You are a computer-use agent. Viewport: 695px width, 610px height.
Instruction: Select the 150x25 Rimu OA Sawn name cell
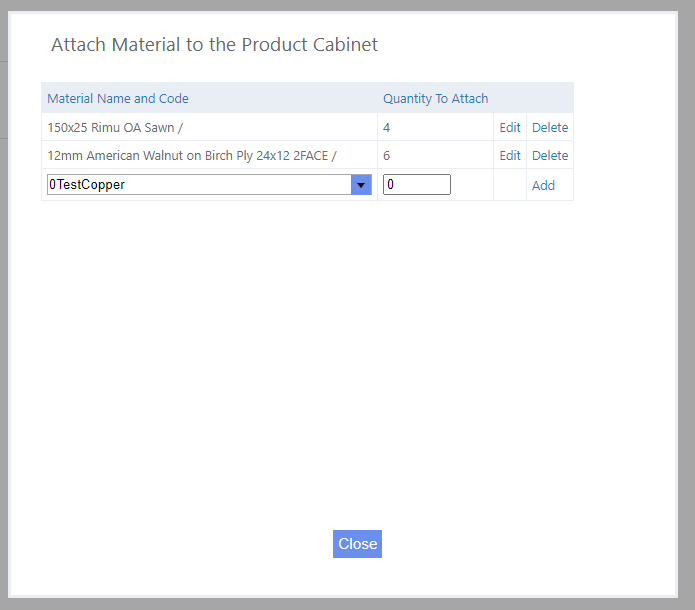coord(115,128)
